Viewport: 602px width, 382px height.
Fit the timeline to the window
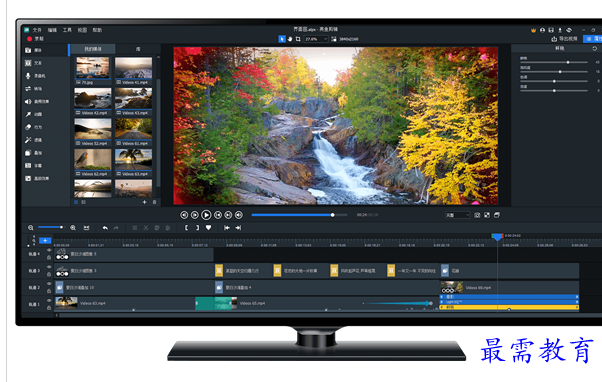pyautogui.click(x=86, y=228)
